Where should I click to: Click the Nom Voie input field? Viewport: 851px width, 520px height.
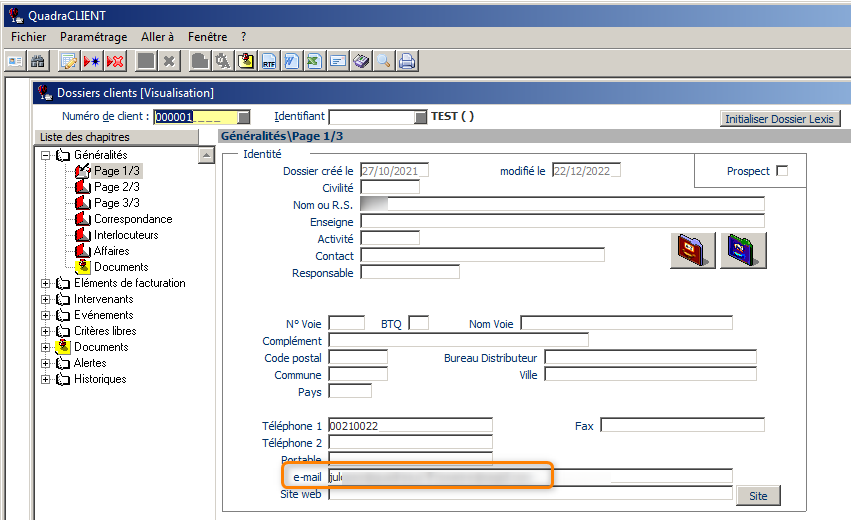626,323
